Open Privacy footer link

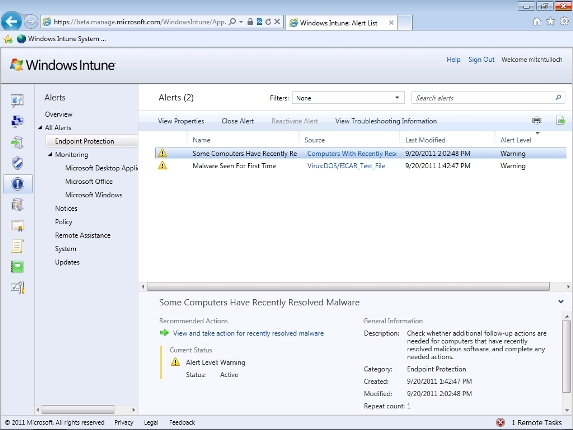pos(124,422)
